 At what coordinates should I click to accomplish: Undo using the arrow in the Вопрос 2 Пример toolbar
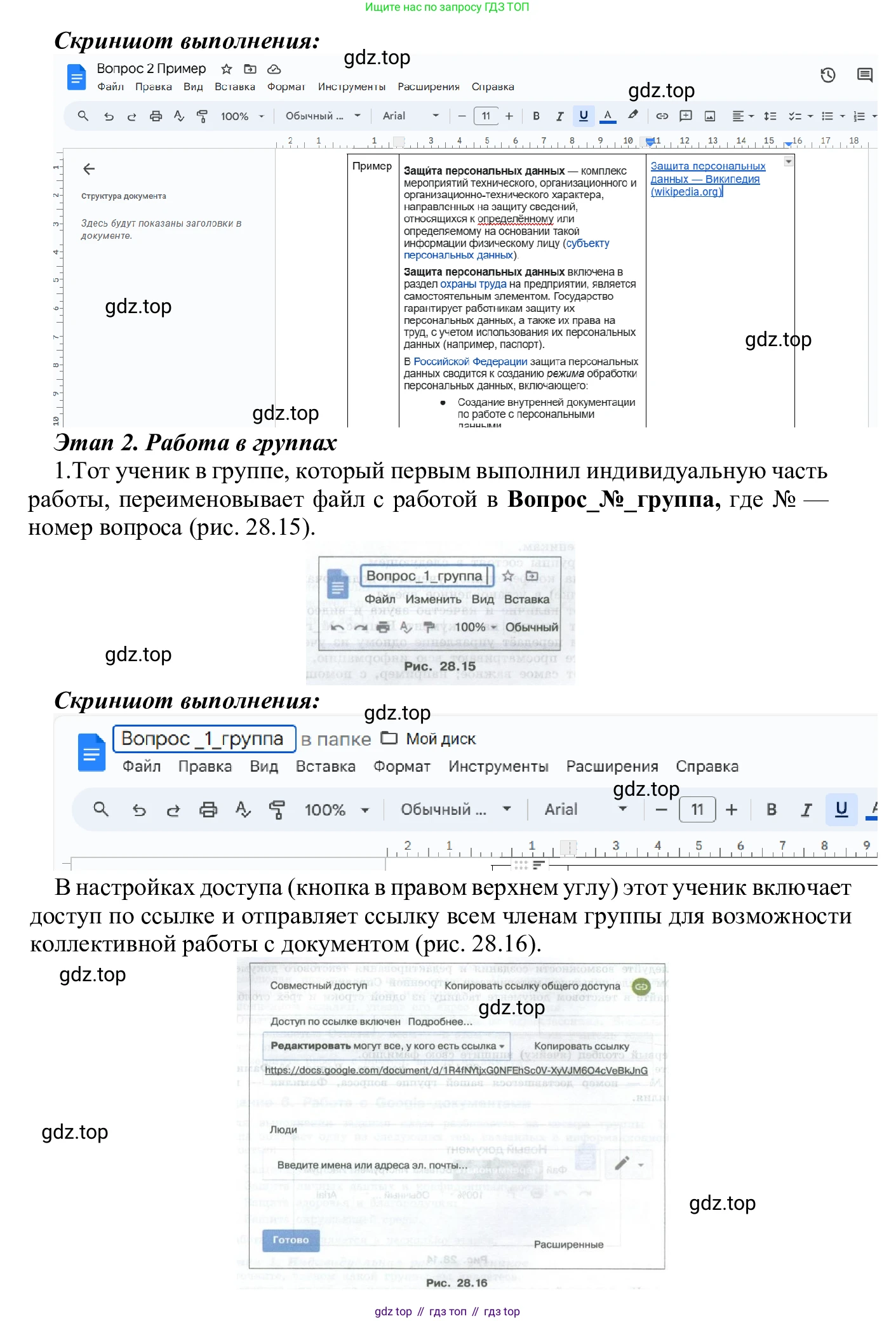(x=109, y=116)
